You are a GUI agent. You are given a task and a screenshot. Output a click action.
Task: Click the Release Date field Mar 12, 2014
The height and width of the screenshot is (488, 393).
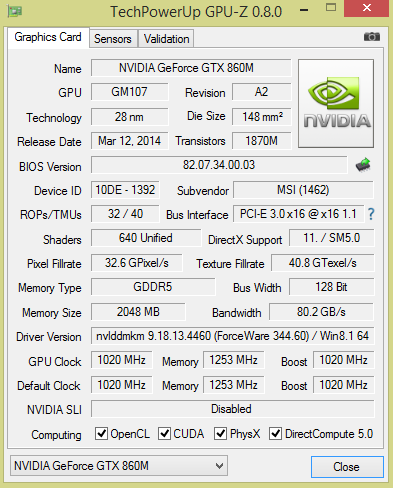click(130, 141)
